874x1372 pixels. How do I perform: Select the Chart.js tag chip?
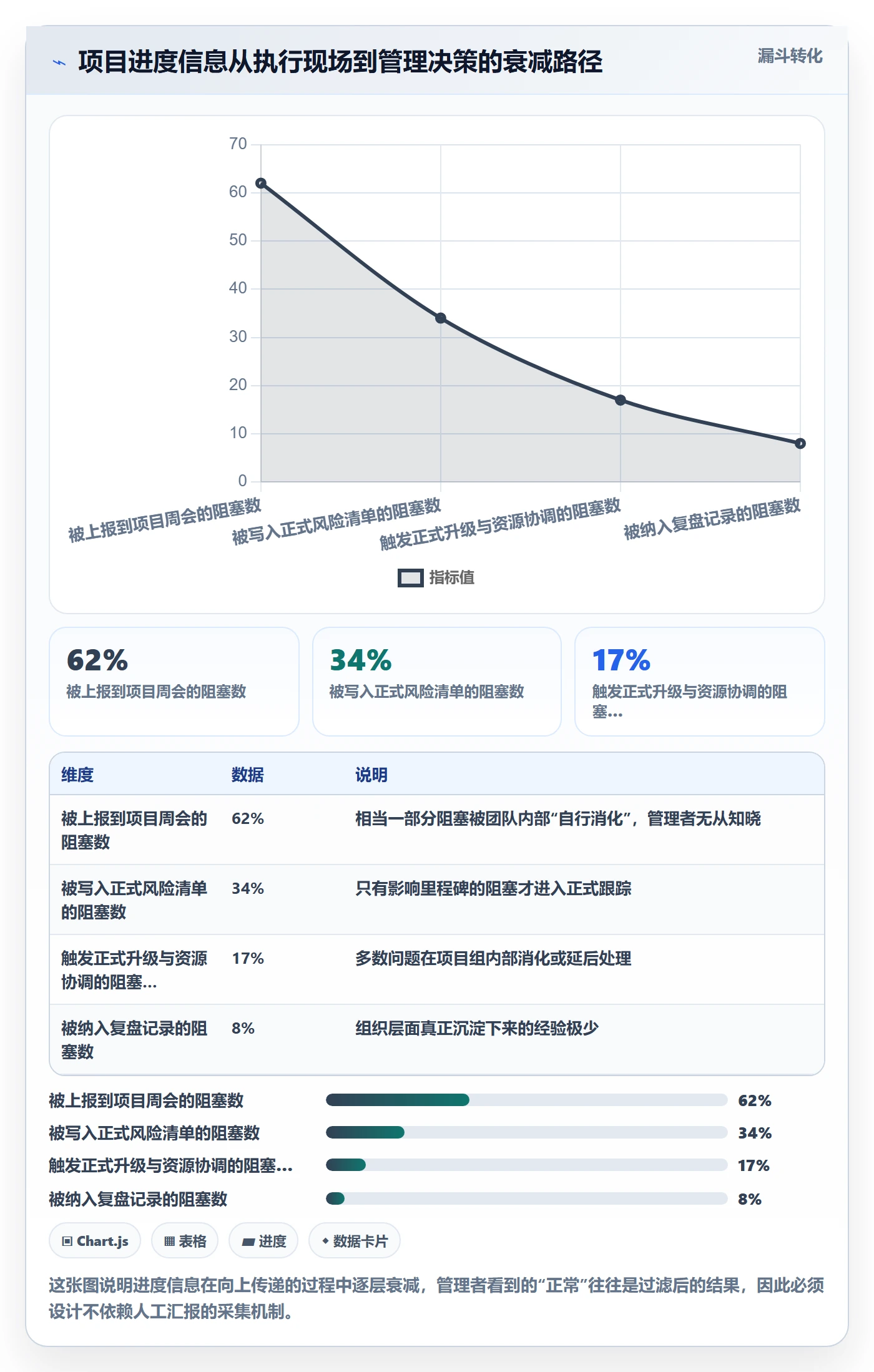[x=95, y=1241]
